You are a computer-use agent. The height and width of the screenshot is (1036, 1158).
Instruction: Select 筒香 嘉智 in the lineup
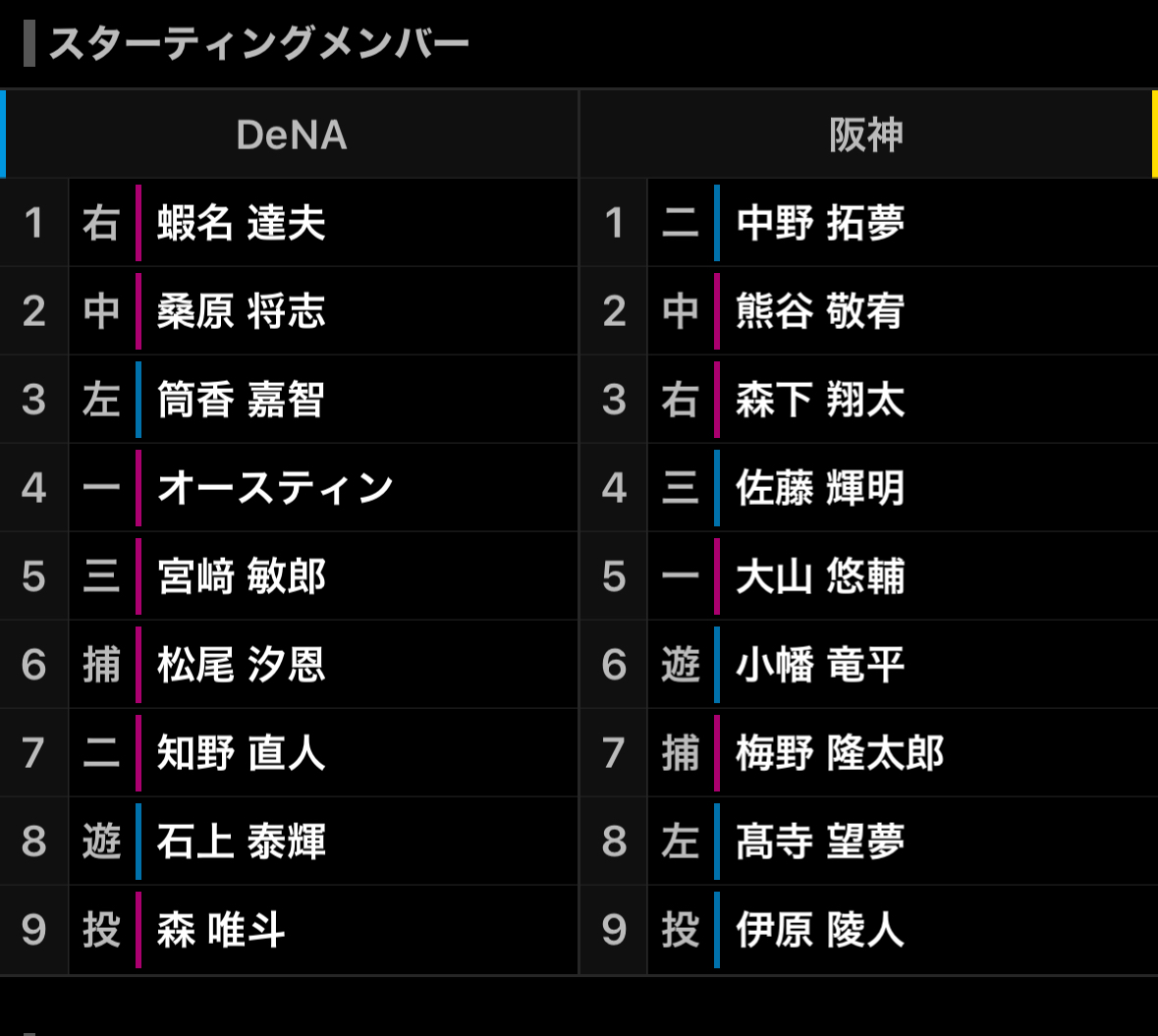click(x=242, y=400)
